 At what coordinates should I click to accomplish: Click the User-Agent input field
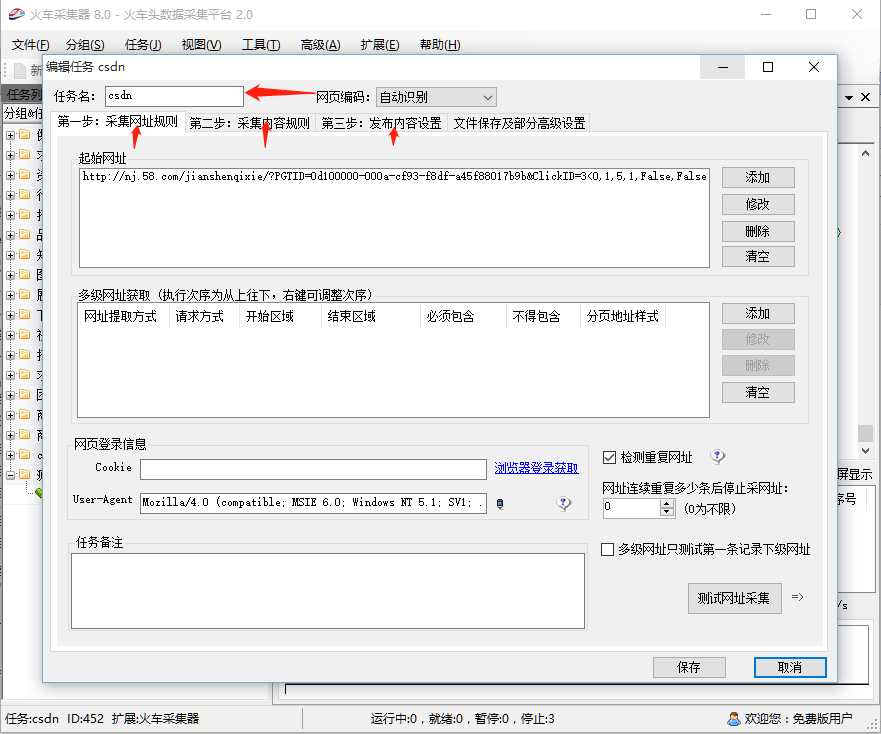click(x=313, y=502)
